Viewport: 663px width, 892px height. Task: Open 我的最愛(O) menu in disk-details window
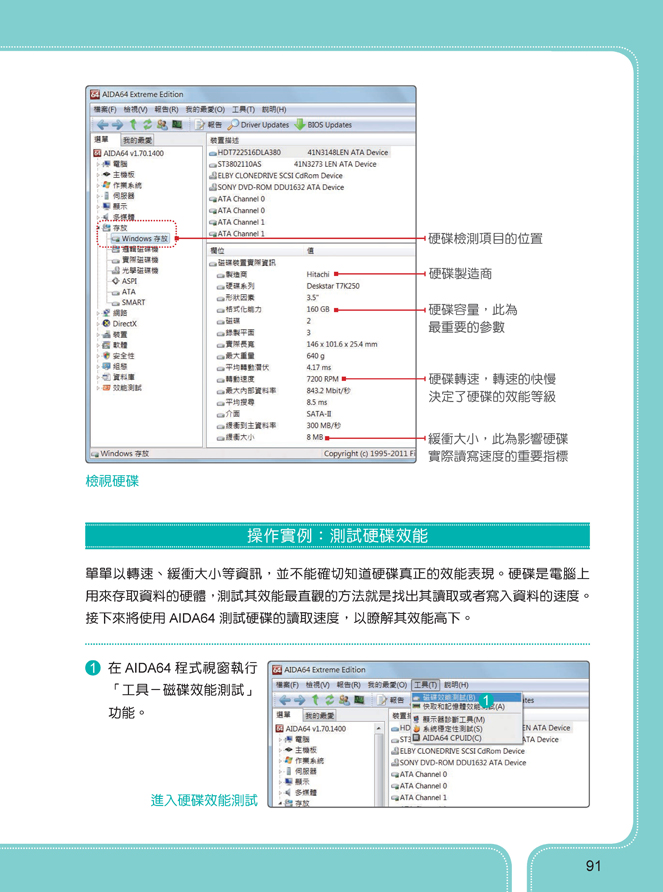click(x=205, y=109)
